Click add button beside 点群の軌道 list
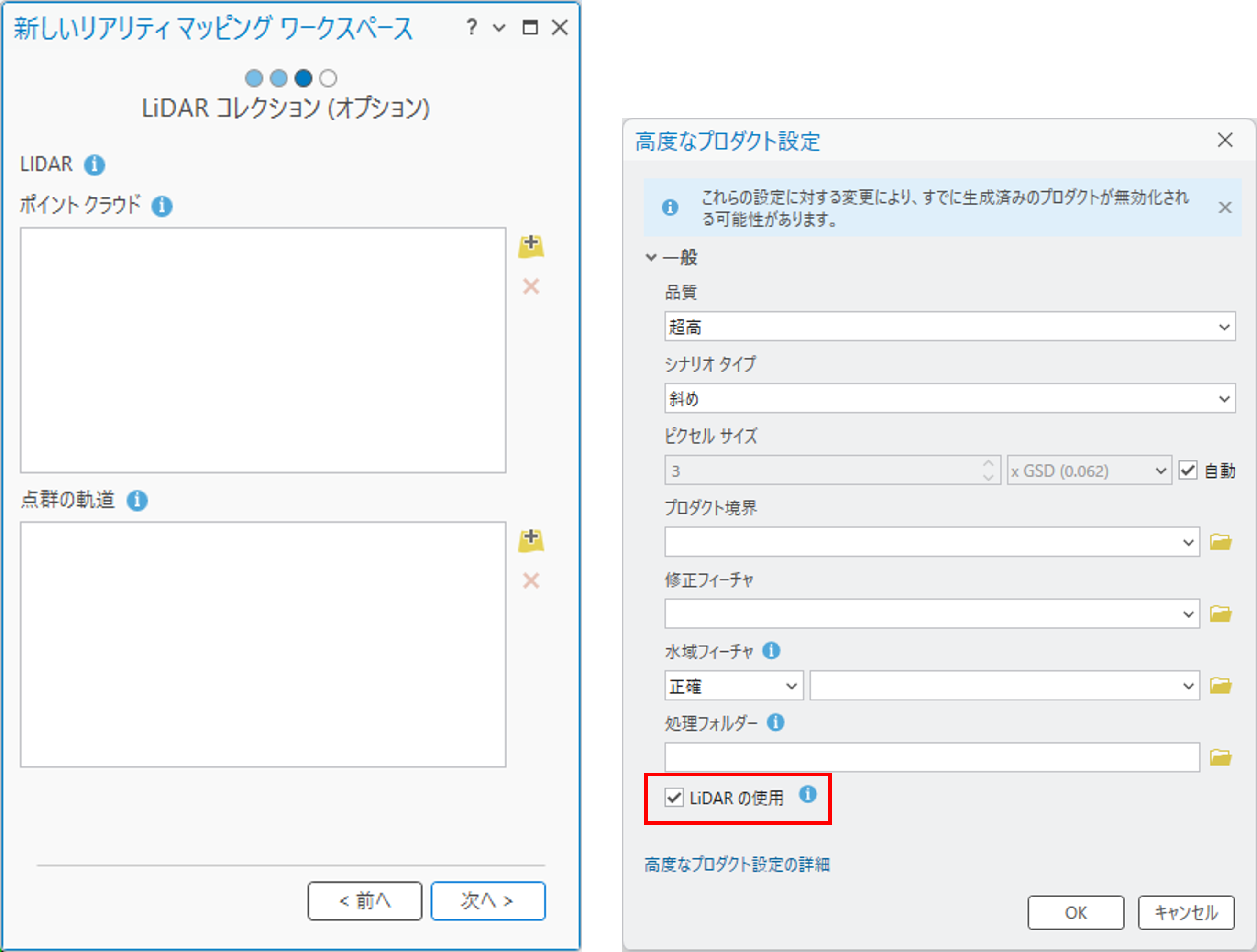Image resolution: width=1257 pixels, height=952 pixels. [531, 540]
